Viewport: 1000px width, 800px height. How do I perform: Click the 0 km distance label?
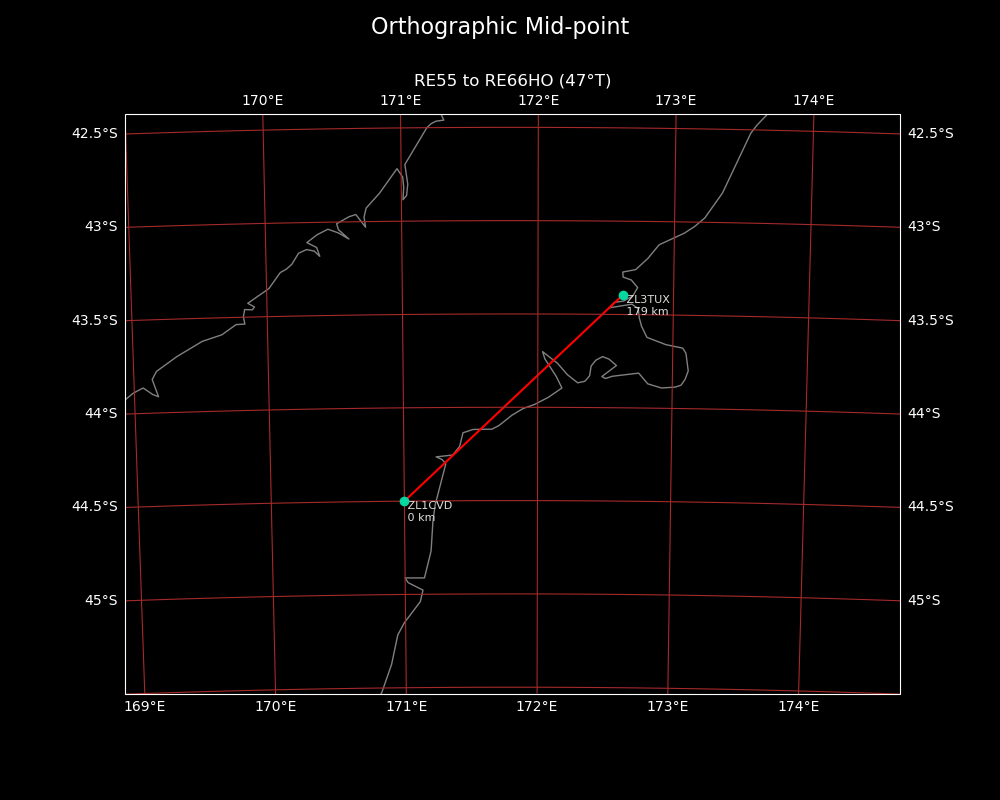[x=421, y=518]
